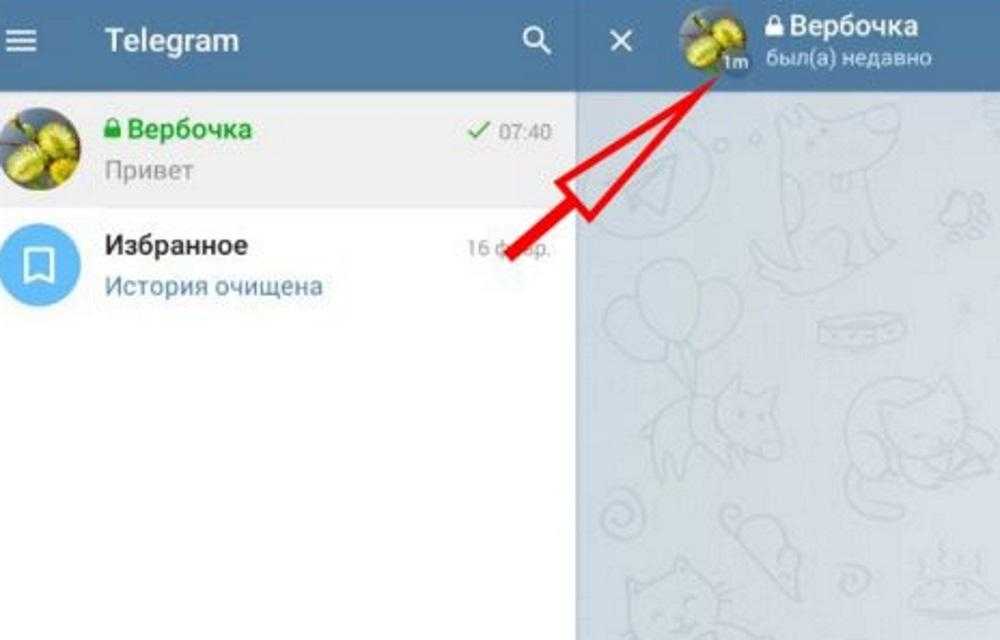
Task: Click the Telegram title in header
Action: (x=172, y=41)
